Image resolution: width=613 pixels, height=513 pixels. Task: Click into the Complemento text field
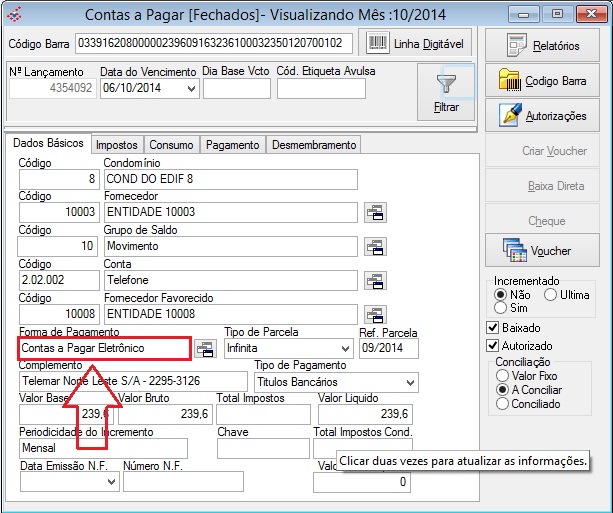(x=132, y=382)
